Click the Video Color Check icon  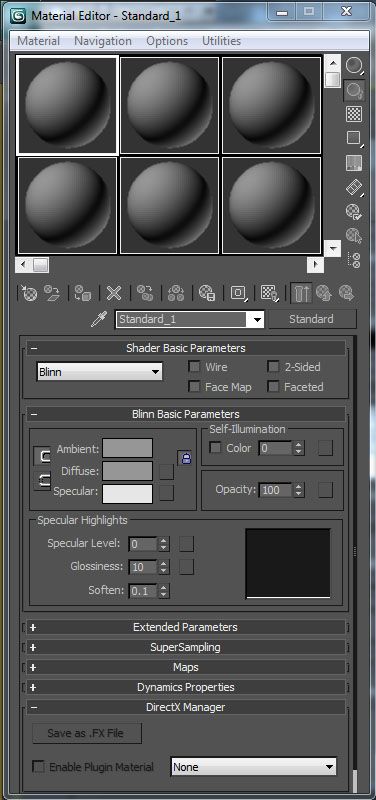coord(354,163)
